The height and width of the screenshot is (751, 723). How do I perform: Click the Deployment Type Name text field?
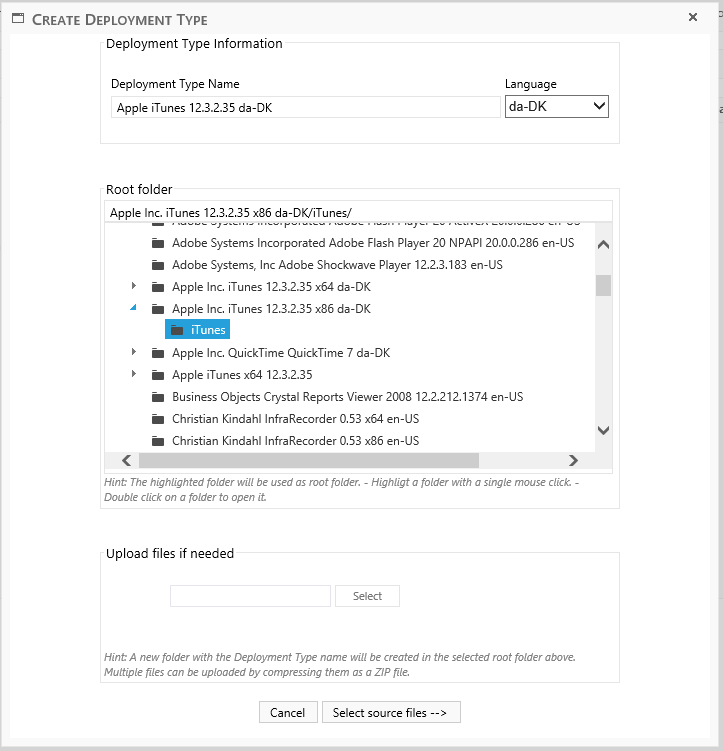[x=305, y=108]
